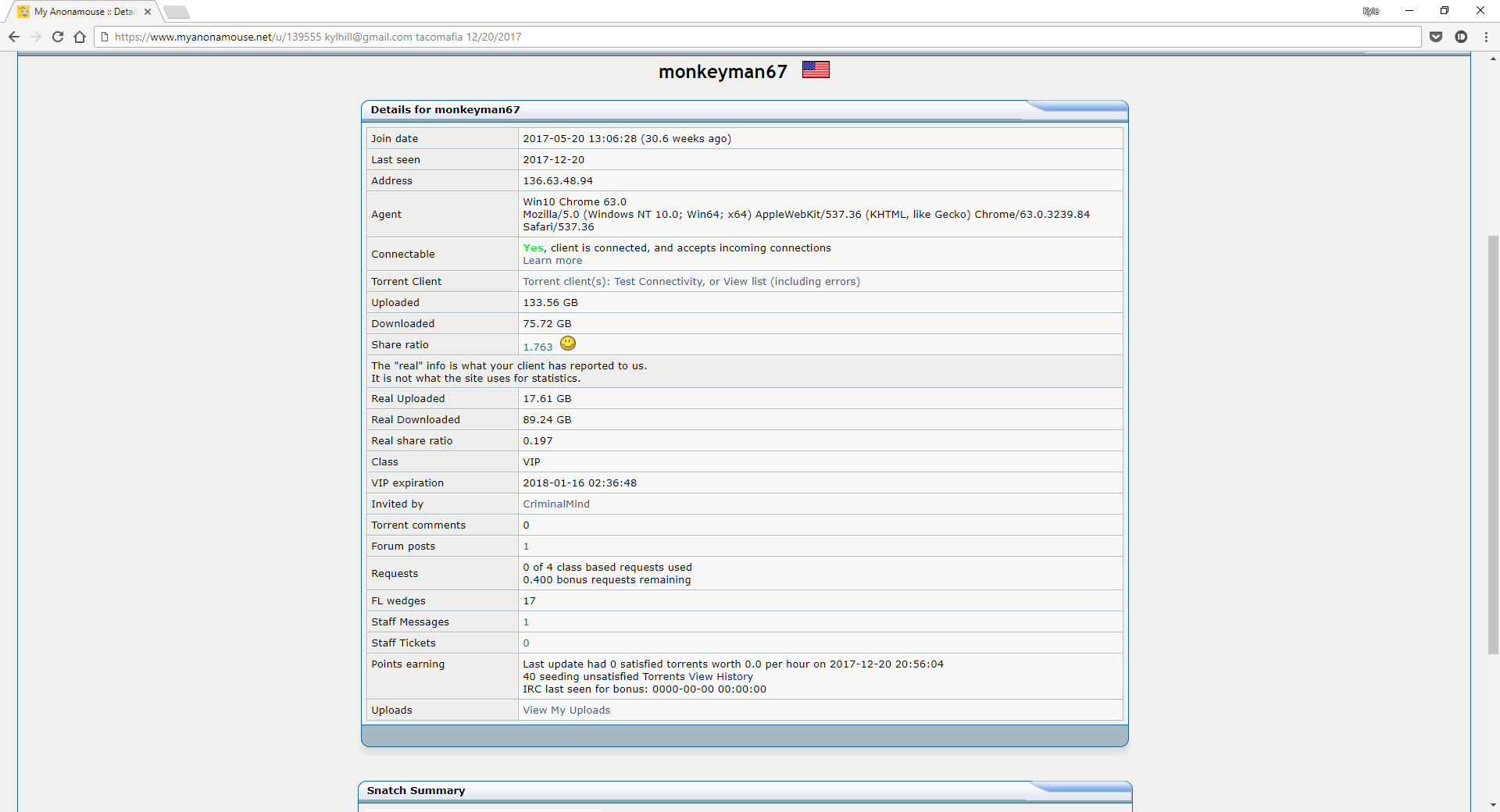Click the Agent 'Win10 Chrome 63.0' text
The height and width of the screenshot is (812, 1500).
click(575, 202)
